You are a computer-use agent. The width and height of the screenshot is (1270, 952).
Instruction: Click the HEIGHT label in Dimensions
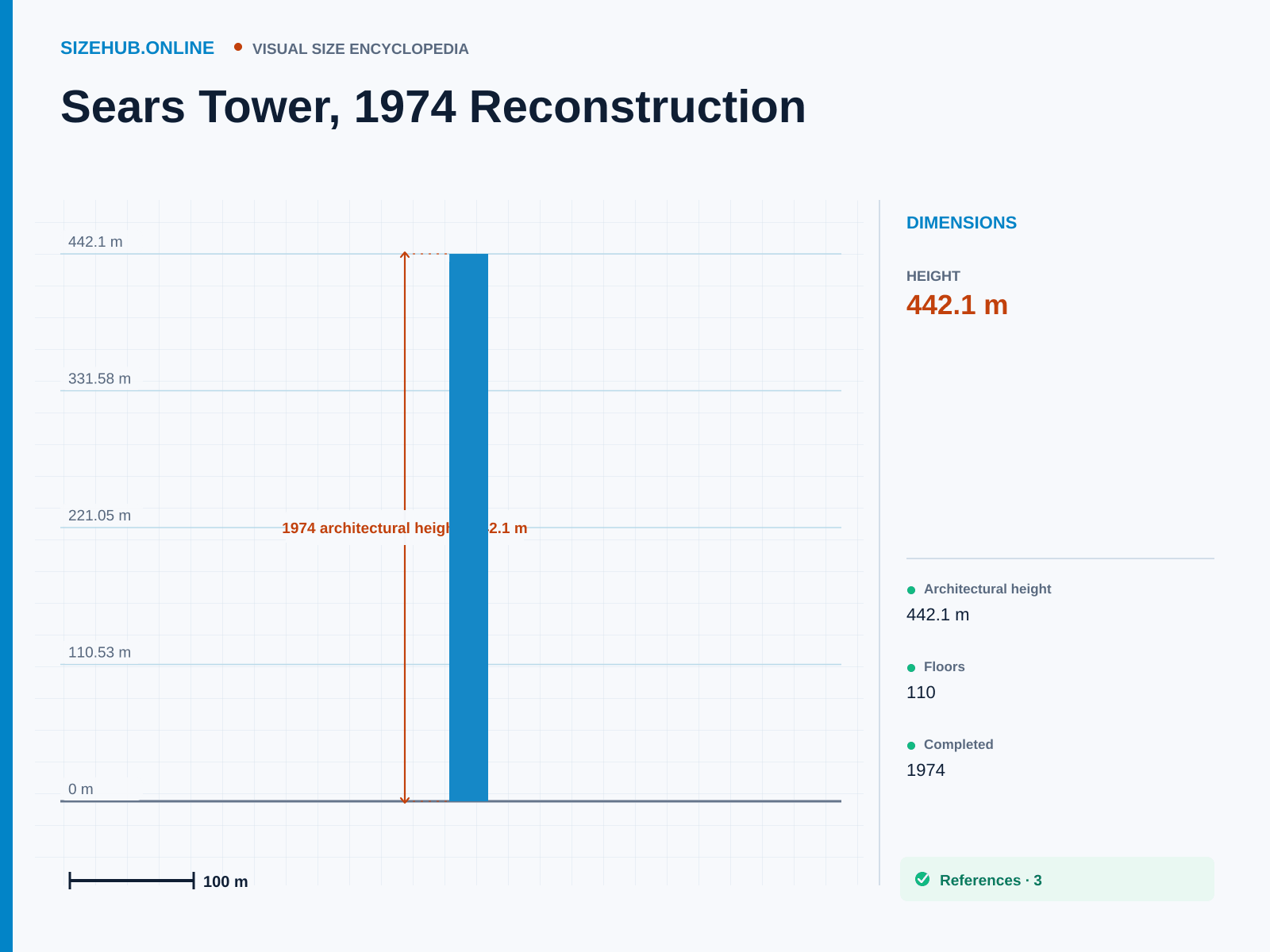[x=933, y=276]
